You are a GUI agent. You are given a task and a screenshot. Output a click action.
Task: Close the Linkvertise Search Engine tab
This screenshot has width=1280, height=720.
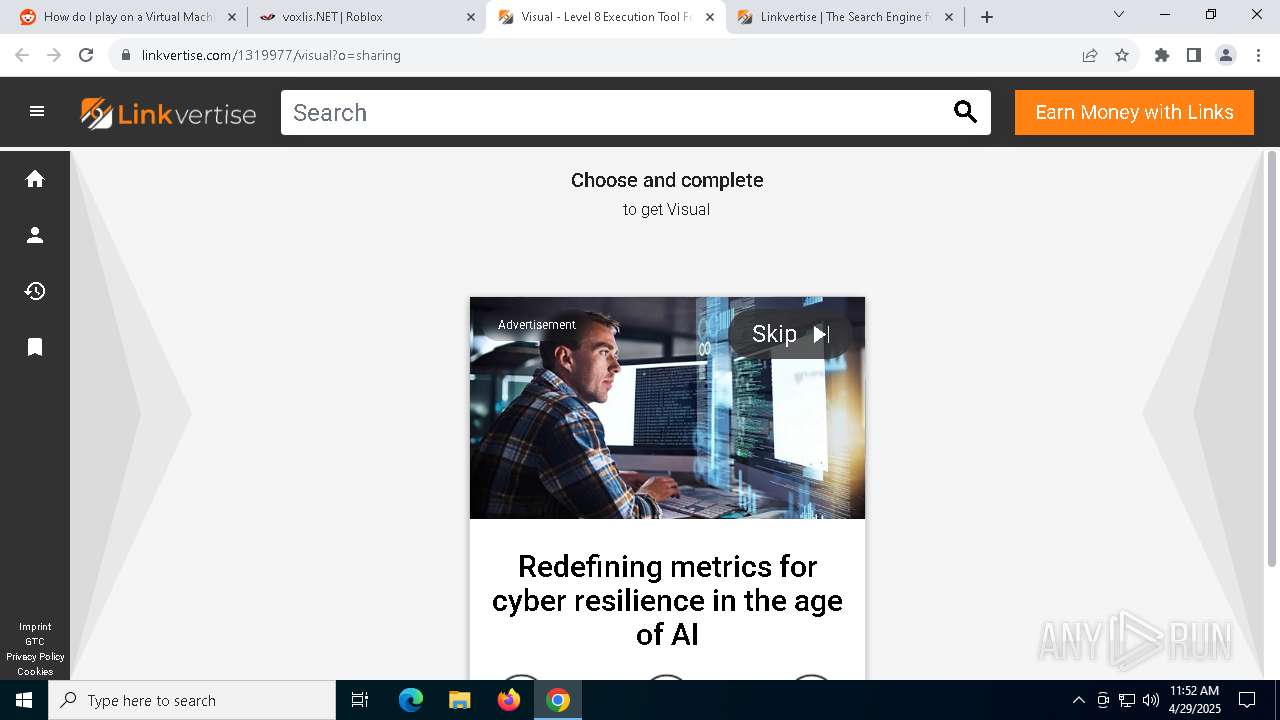pyautogui.click(x=949, y=17)
